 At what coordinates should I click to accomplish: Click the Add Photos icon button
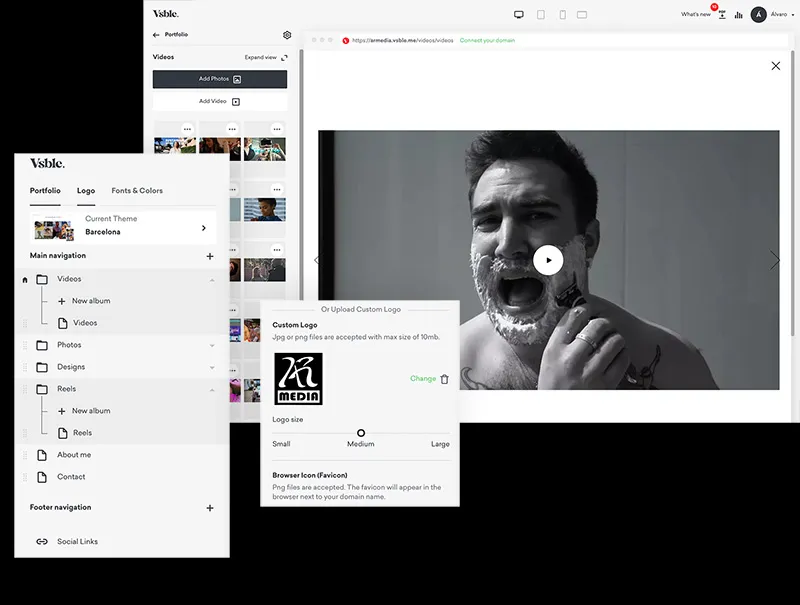pyautogui.click(x=237, y=78)
